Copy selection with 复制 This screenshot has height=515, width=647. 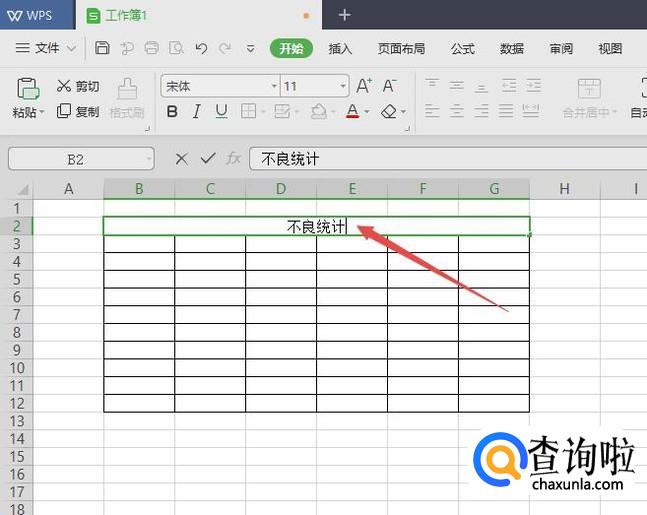(x=78, y=111)
